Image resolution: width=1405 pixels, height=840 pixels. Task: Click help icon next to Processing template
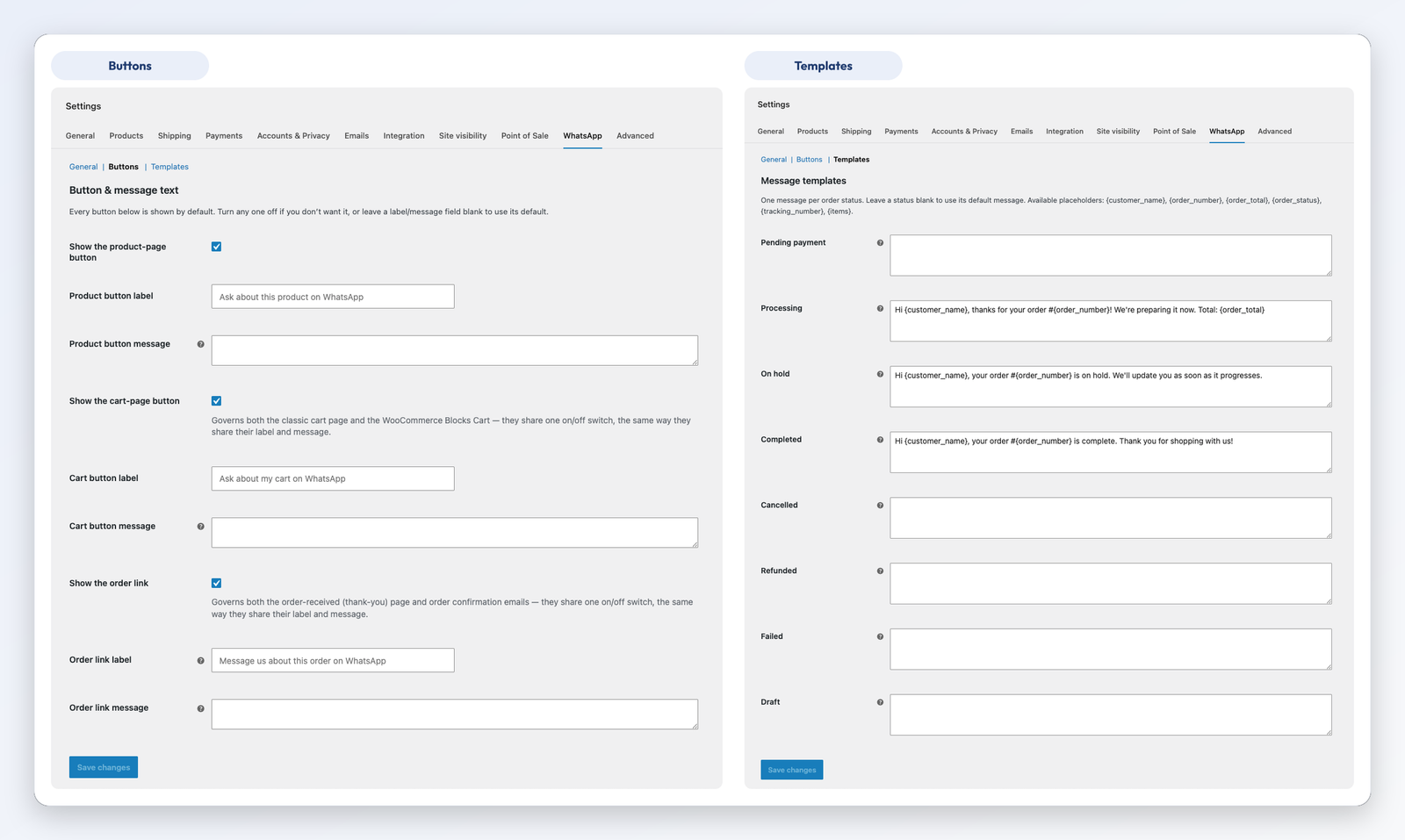pyautogui.click(x=880, y=309)
